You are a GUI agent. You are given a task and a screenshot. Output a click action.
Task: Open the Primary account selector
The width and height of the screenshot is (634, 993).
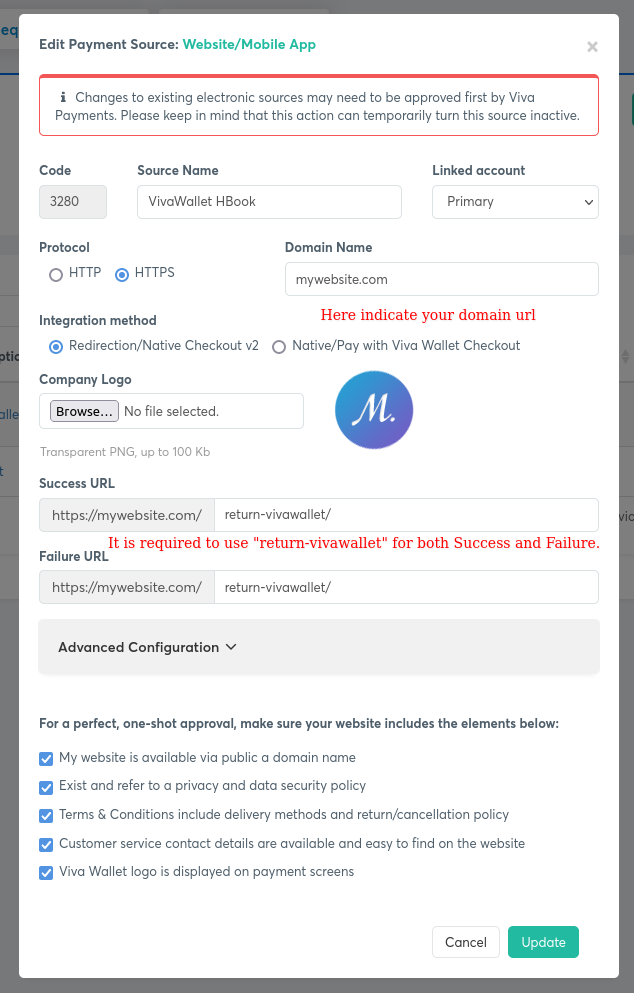click(x=515, y=201)
